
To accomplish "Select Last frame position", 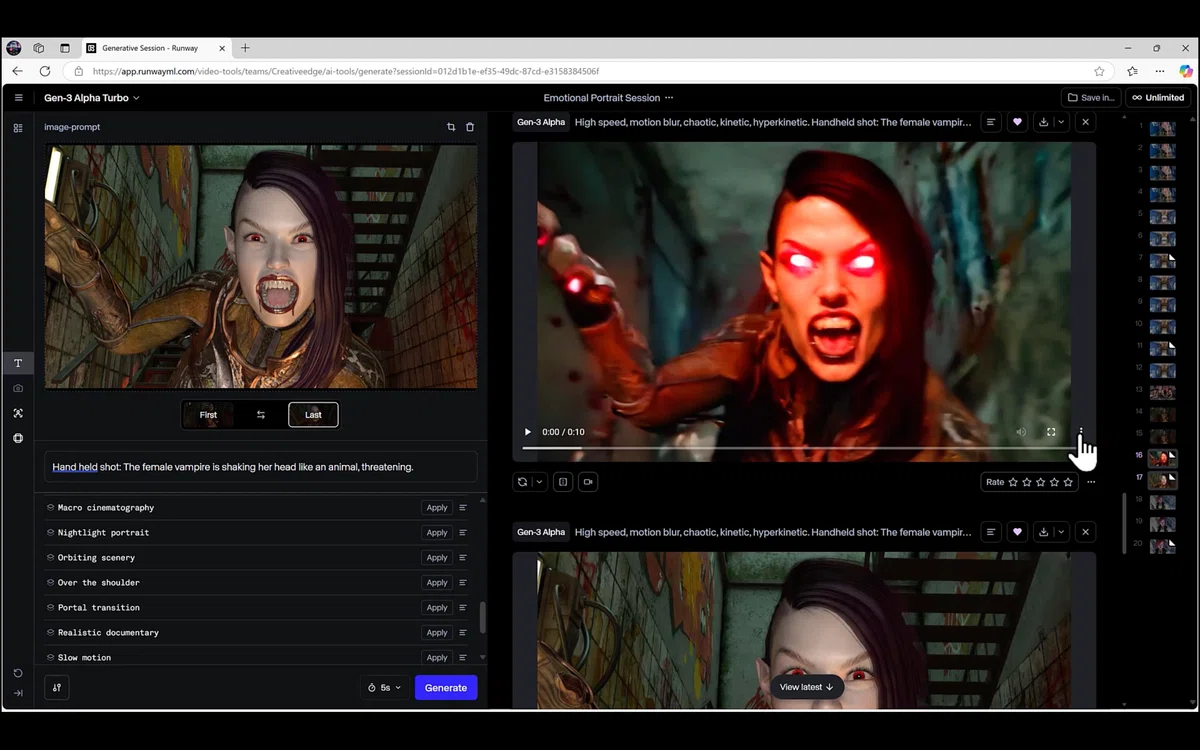I will [x=313, y=415].
